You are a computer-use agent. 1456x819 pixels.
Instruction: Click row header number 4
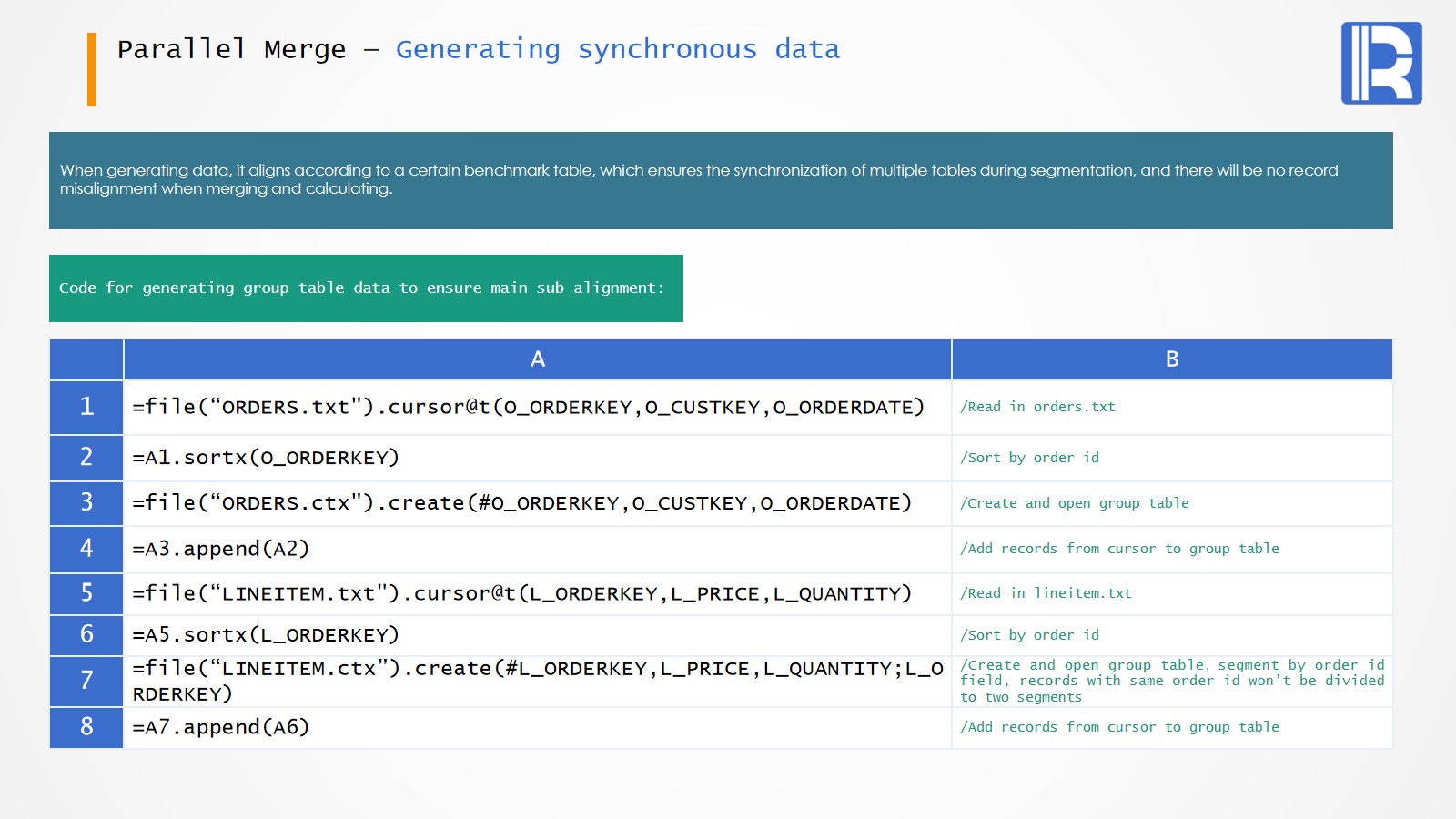(x=86, y=549)
